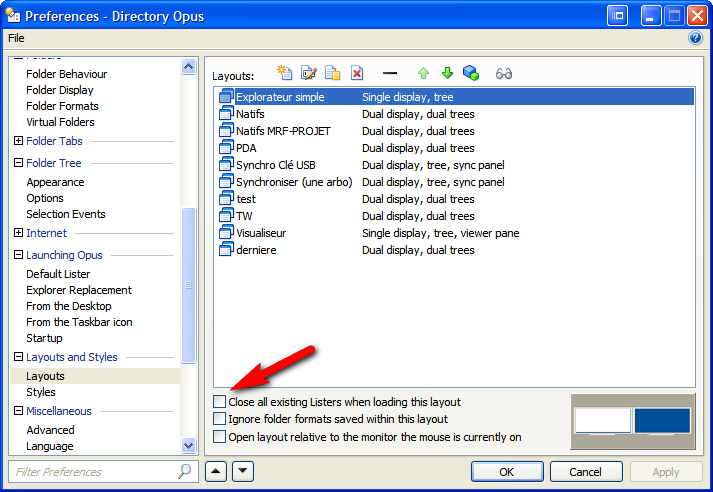This screenshot has width=713, height=492.
Task: Open Selection Events page
Action: (x=65, y=214)
